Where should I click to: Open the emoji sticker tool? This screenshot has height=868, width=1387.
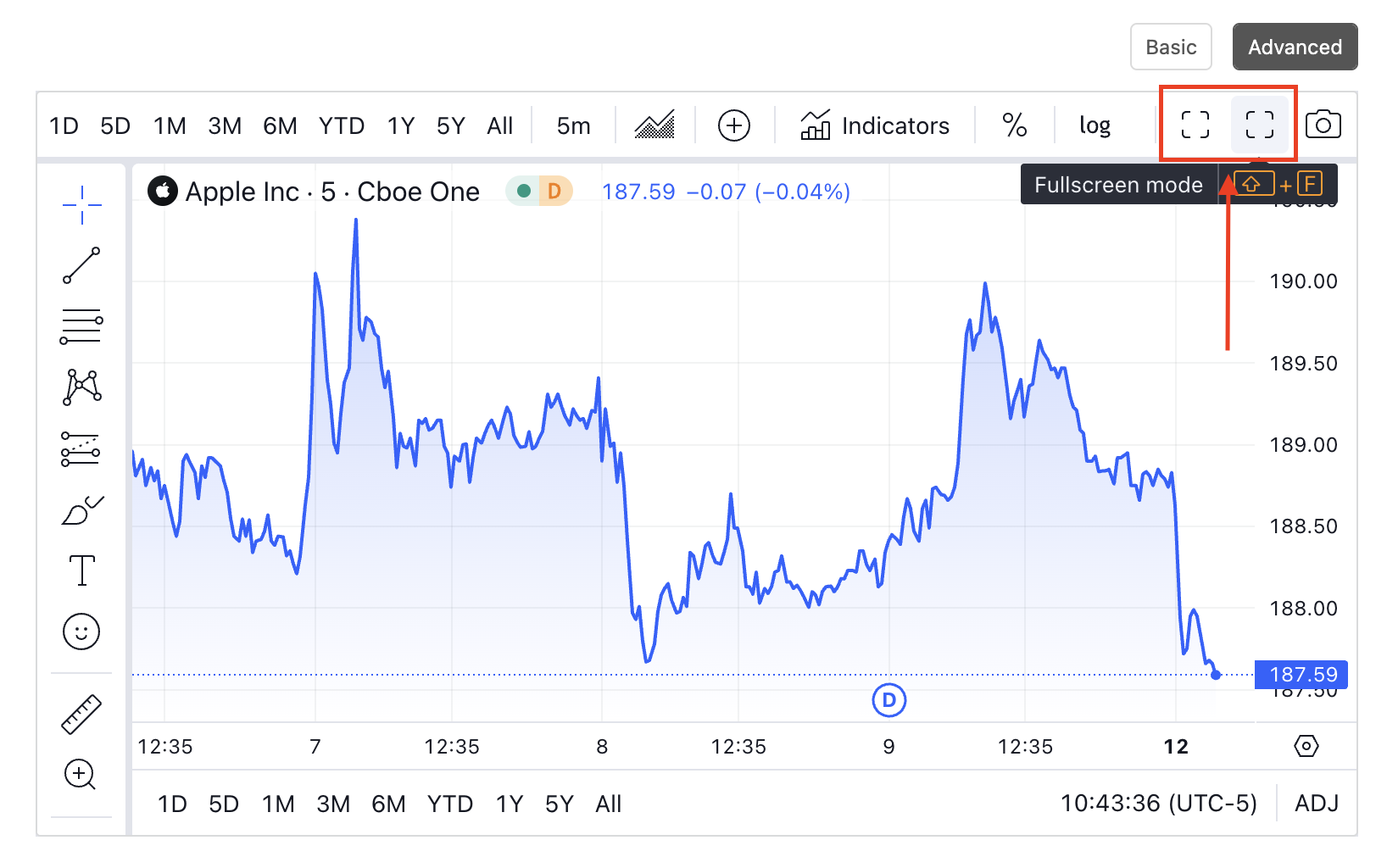(x=81, y=632)
